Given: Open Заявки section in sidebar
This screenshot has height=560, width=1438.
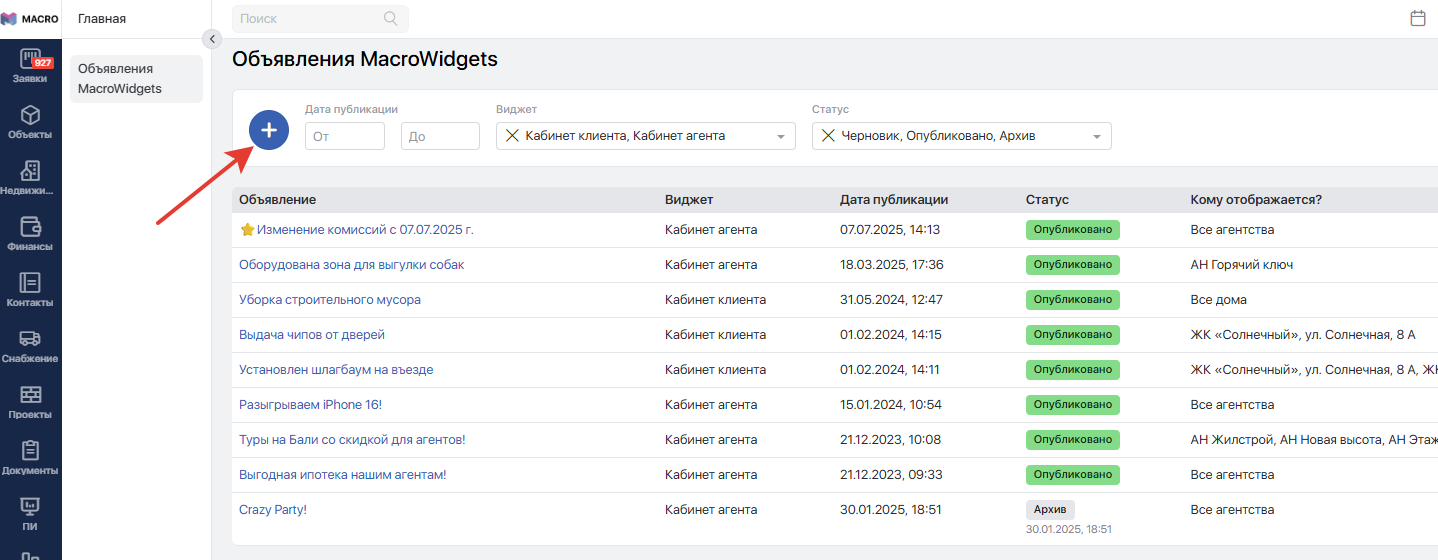Looking at the screenshot, I should [x=30, y=65].
